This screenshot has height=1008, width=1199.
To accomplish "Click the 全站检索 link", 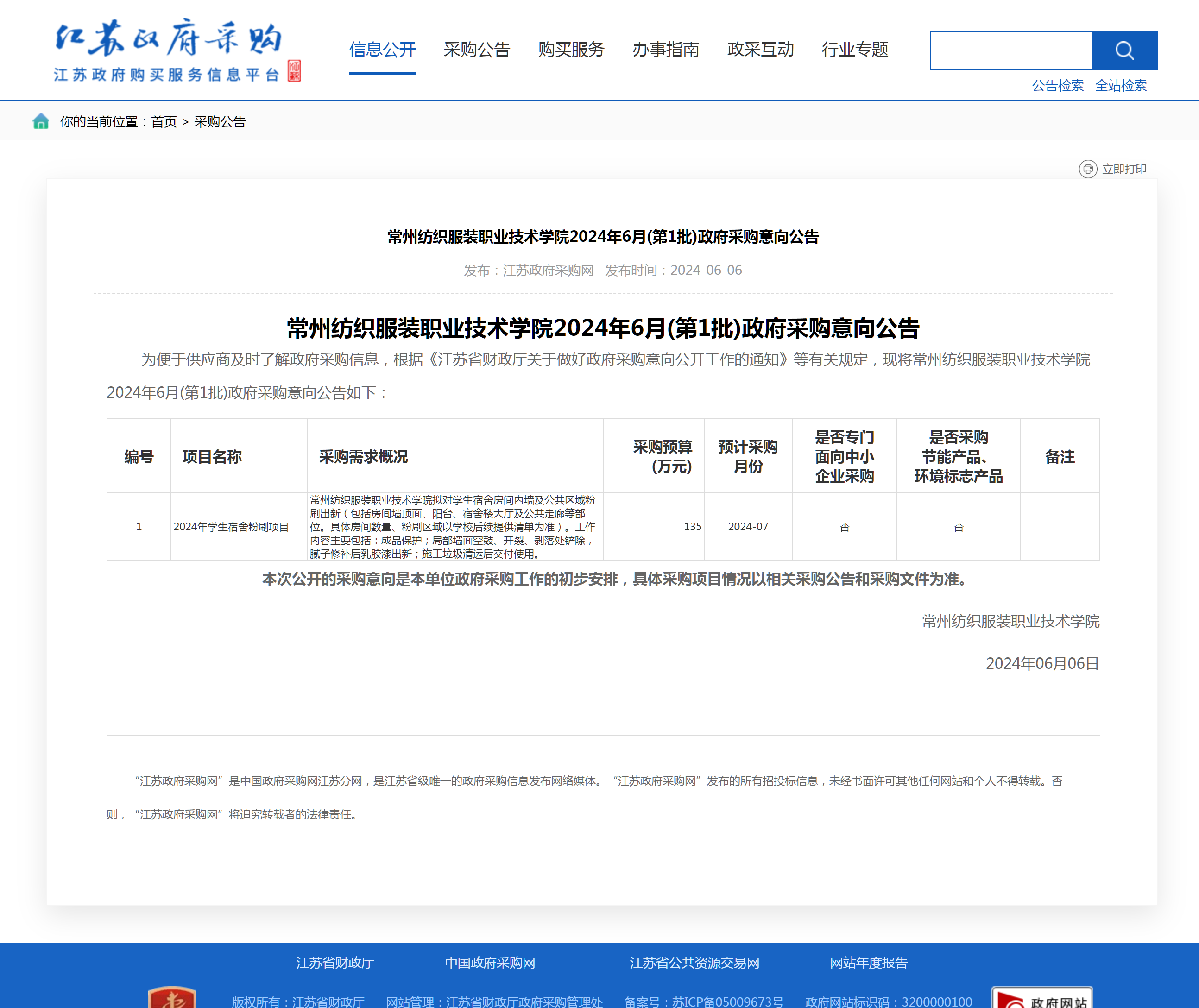I will pyautogui.click(x=1120, y=86).
